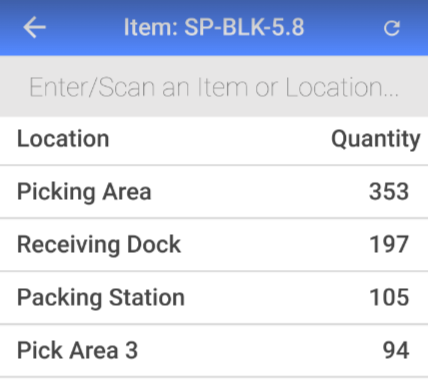Tap the quantity value 94

(x=396, y=351)
